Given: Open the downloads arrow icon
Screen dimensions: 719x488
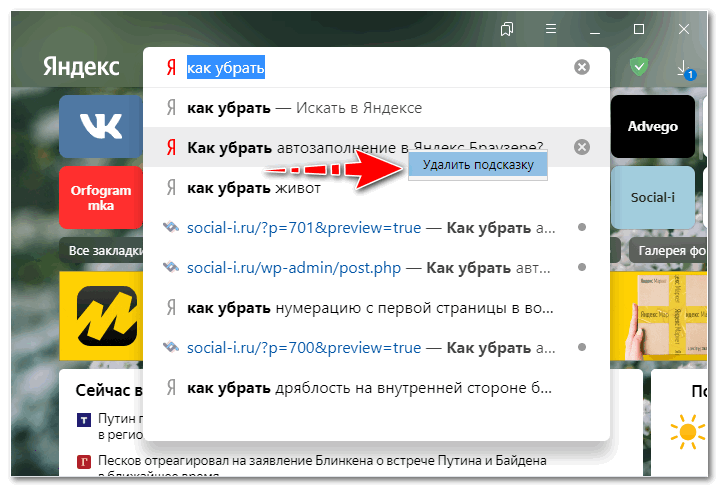Looking at the screenshot, I should point(685,70).
